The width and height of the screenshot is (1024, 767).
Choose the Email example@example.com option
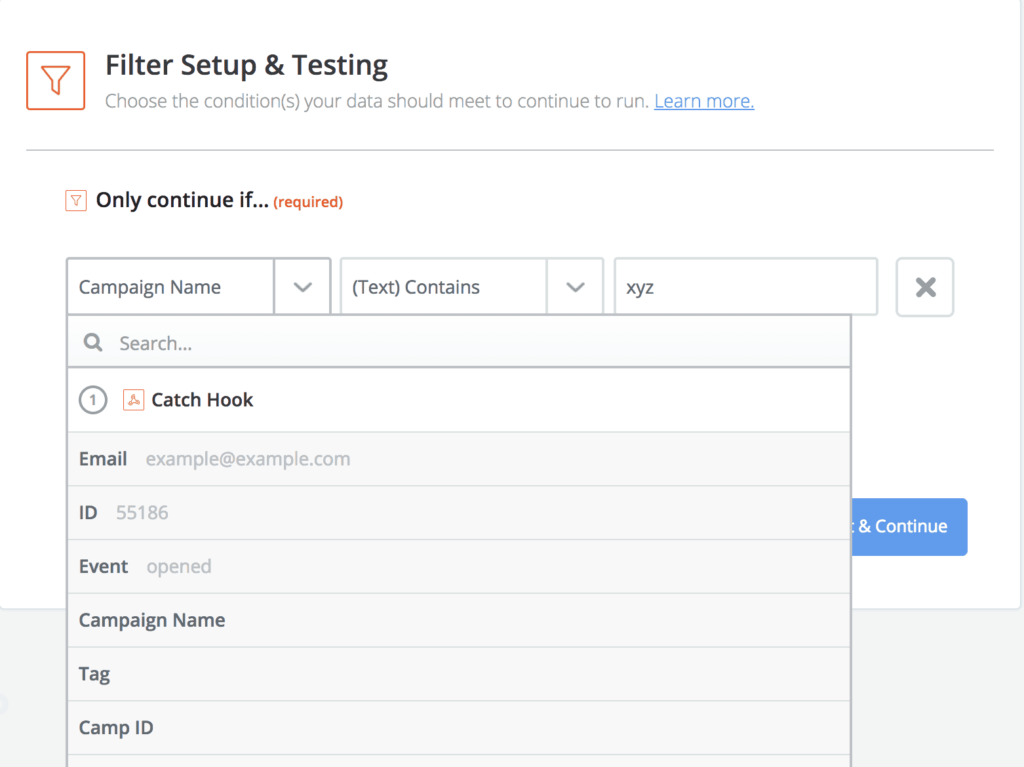click(459, 459)
